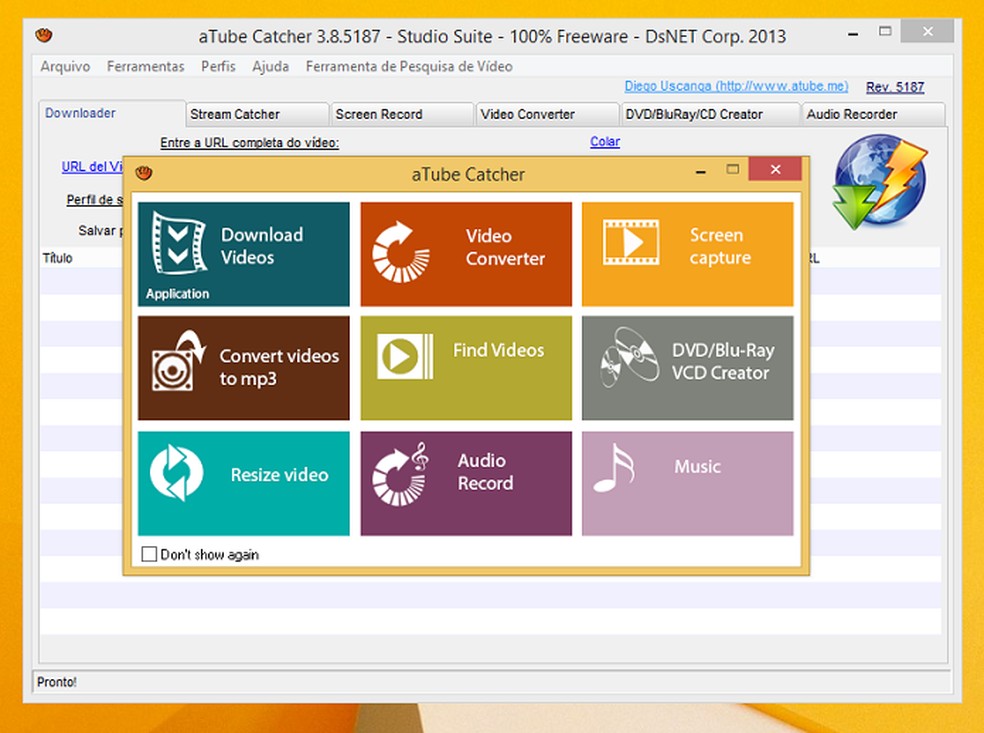Enable the Don't show again checkbox
Image resolution: width=984 pixels, height=733 pixels.
pyautogui.click(x=150, y=554)
